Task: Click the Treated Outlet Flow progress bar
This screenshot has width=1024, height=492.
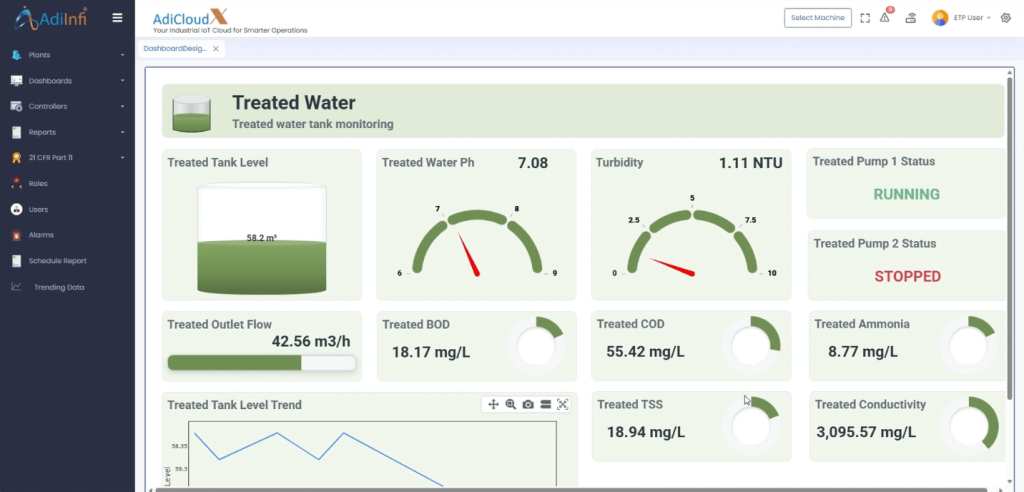Action: pyautogui.click(x=262, y=363)
